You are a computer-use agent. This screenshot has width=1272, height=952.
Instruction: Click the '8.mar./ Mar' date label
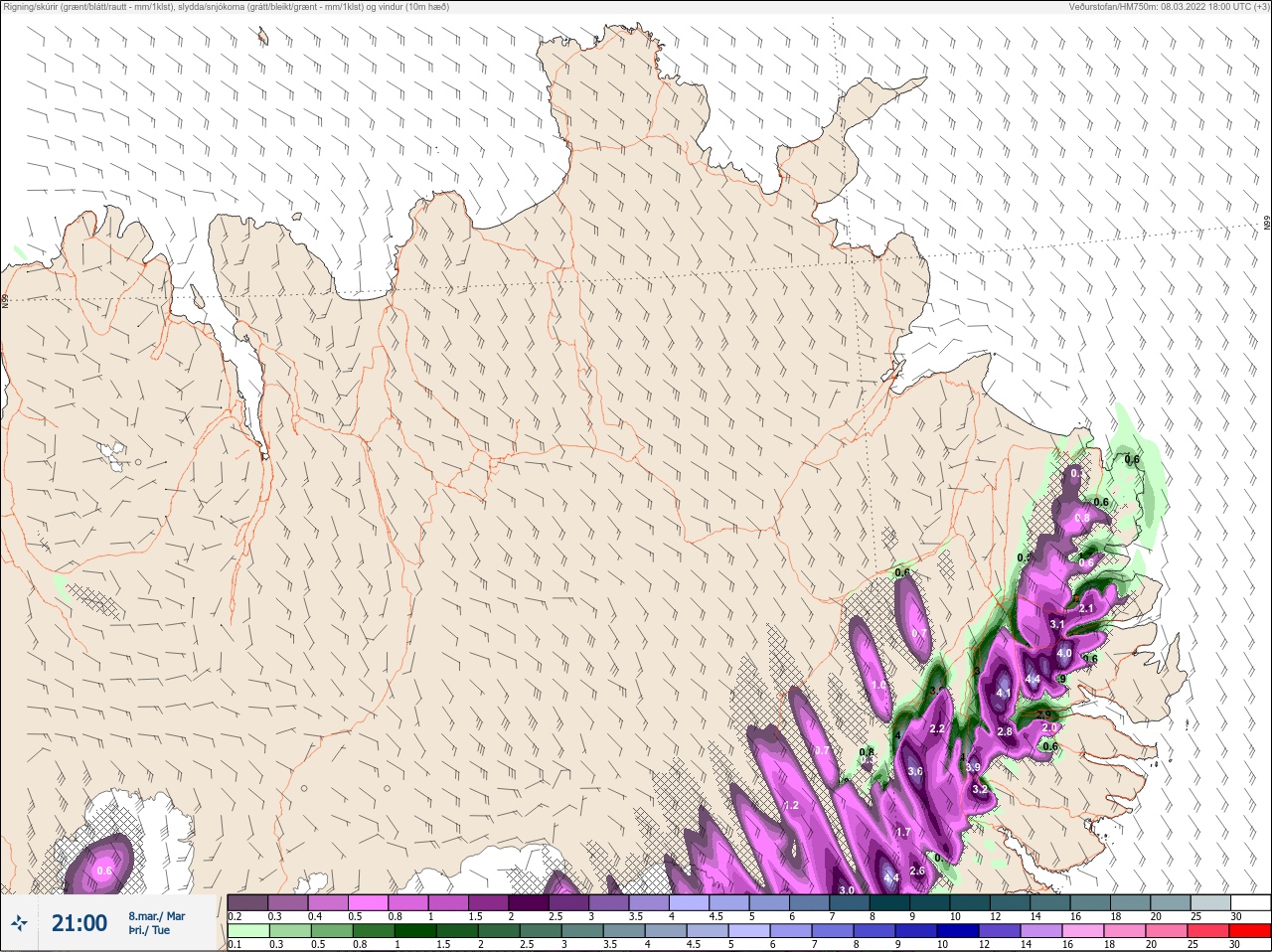pyautogui.click(x=157, y=916)
